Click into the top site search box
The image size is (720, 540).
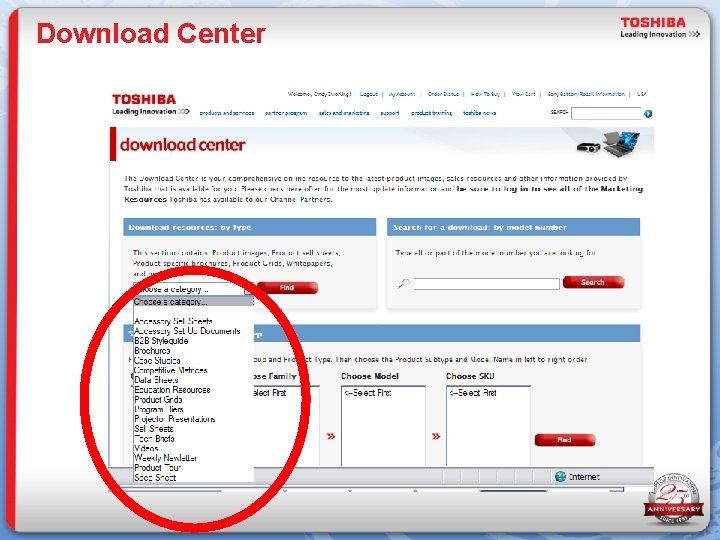pos(606,113)
